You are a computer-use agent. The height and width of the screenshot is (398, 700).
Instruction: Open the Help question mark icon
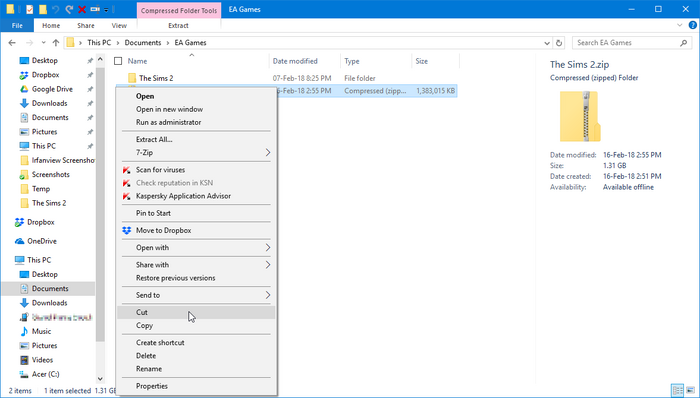(x=692, y=25)
